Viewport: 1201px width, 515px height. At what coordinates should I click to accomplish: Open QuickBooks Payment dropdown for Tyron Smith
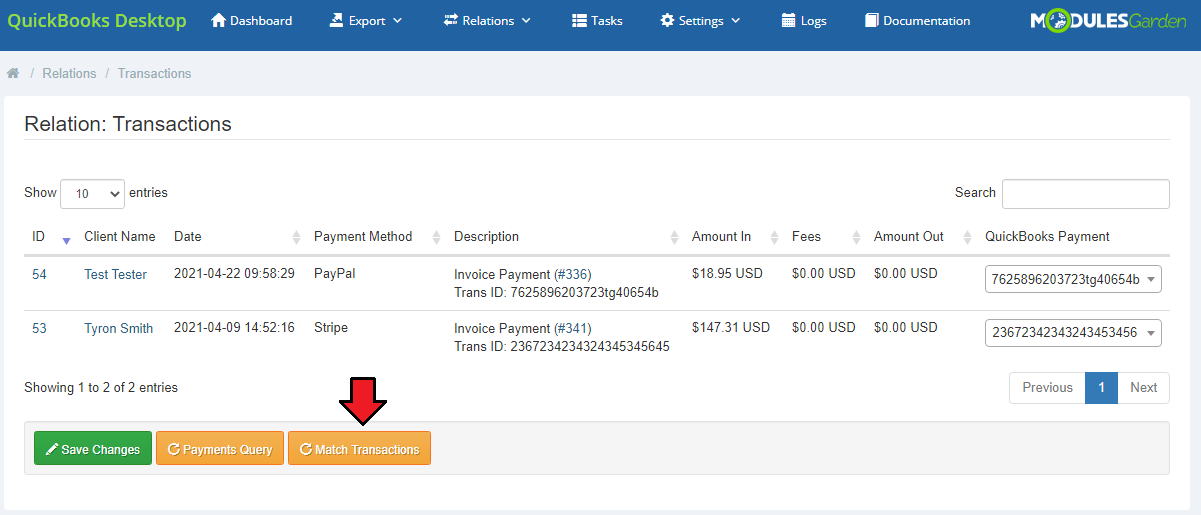1073,333
